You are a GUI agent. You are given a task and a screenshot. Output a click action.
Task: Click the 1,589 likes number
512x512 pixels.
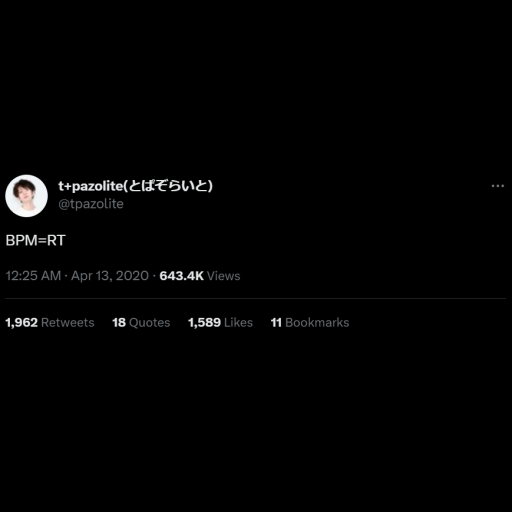[204, 322]
